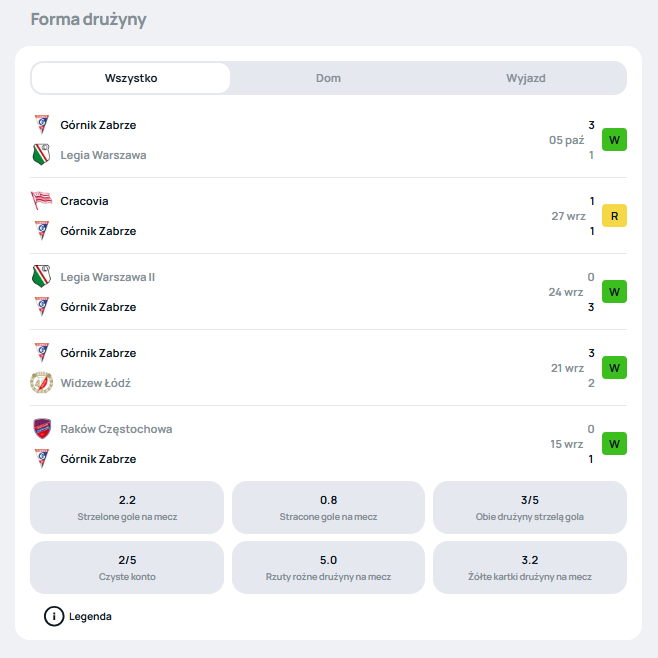The image size is (658, 658).
Task: Open the Legenda link
Action: pyautogui.click(x=90, y=616)
